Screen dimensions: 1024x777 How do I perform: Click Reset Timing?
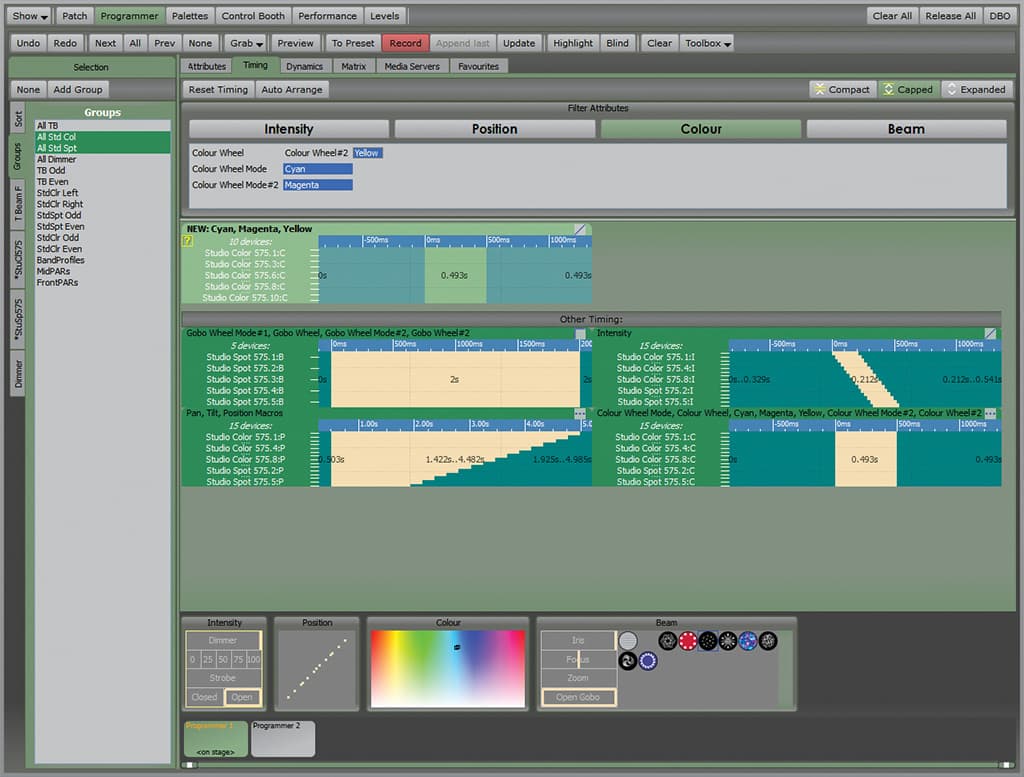(218, 89)
